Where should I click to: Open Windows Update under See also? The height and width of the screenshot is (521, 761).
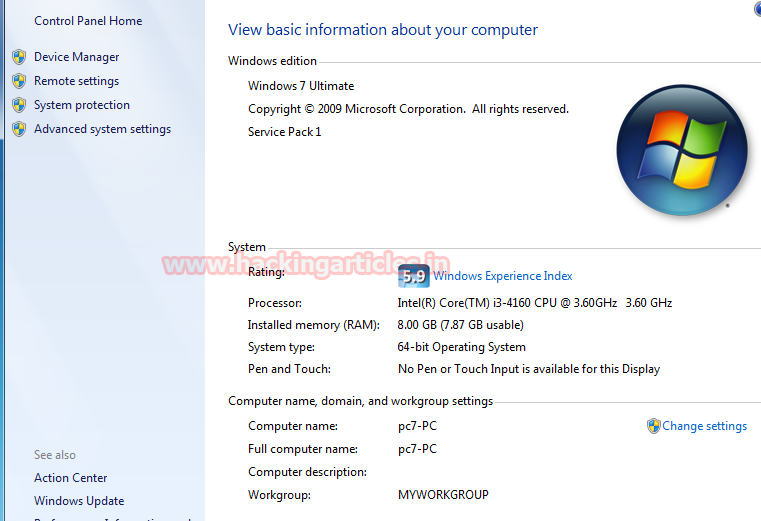pos(79,501)
